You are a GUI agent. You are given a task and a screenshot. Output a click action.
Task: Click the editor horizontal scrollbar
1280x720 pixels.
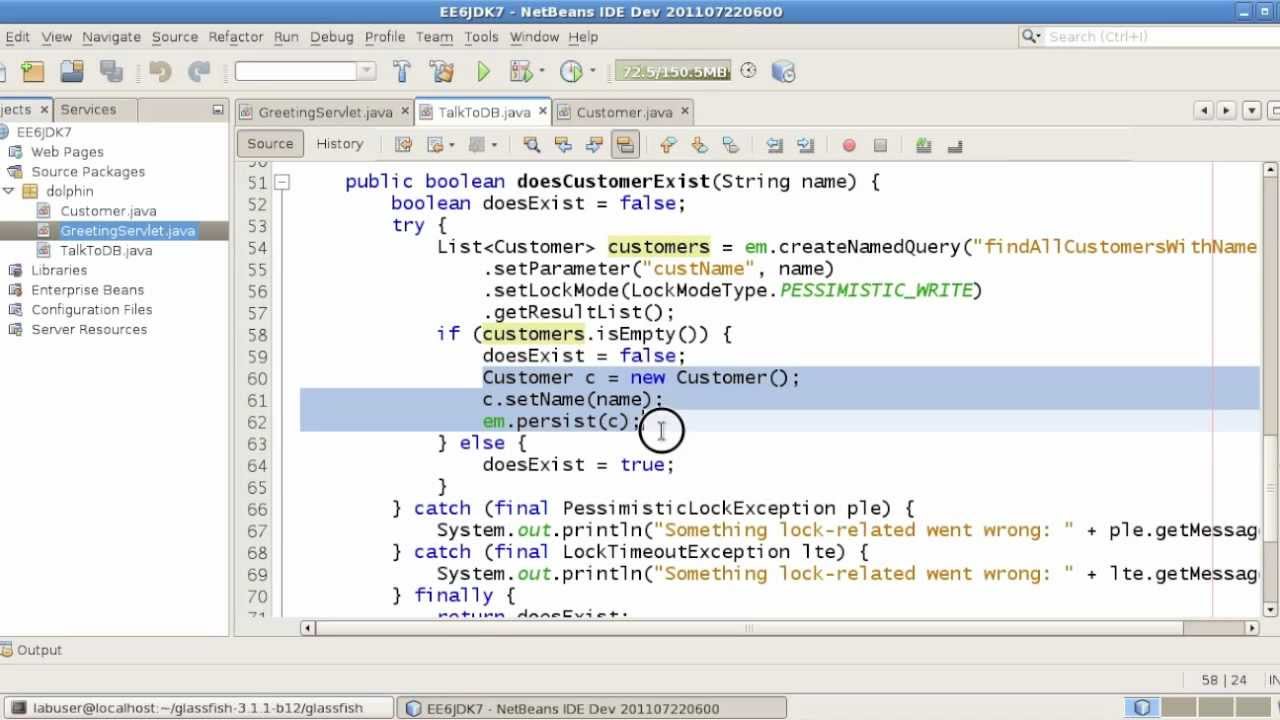pos(780,628)
